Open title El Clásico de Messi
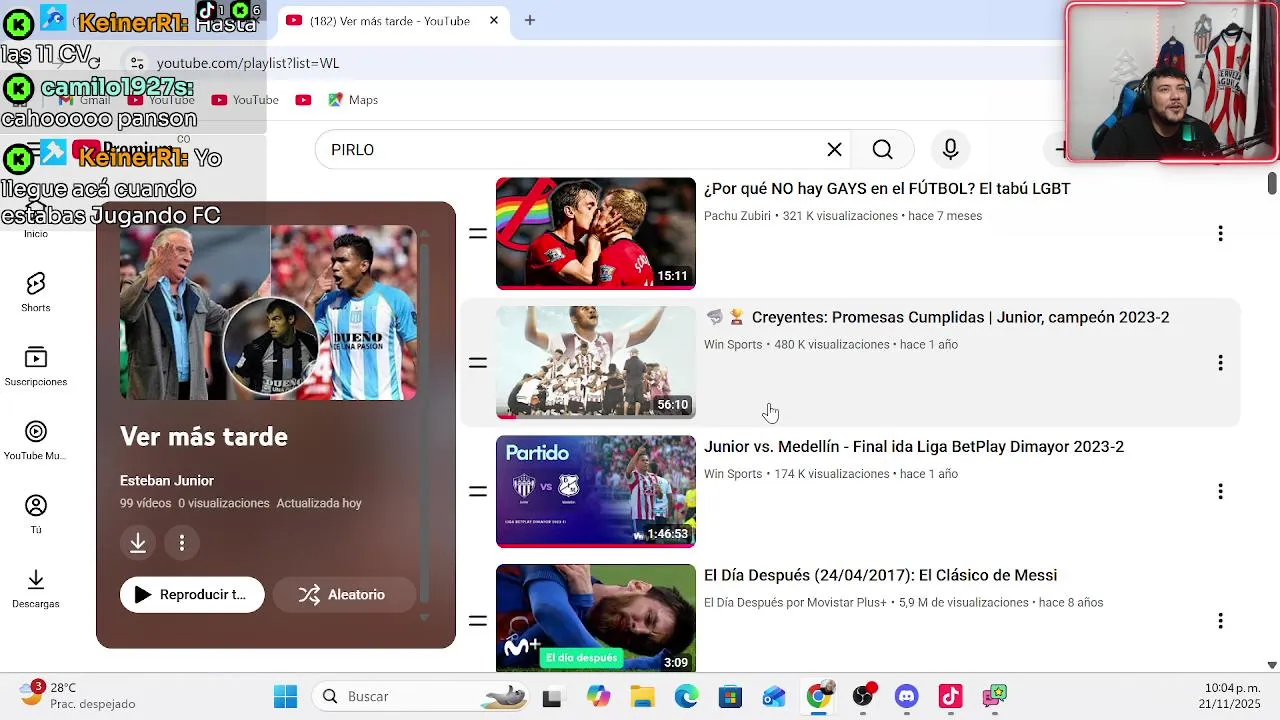Screen dimensions: 1280x720 (880, 576)
